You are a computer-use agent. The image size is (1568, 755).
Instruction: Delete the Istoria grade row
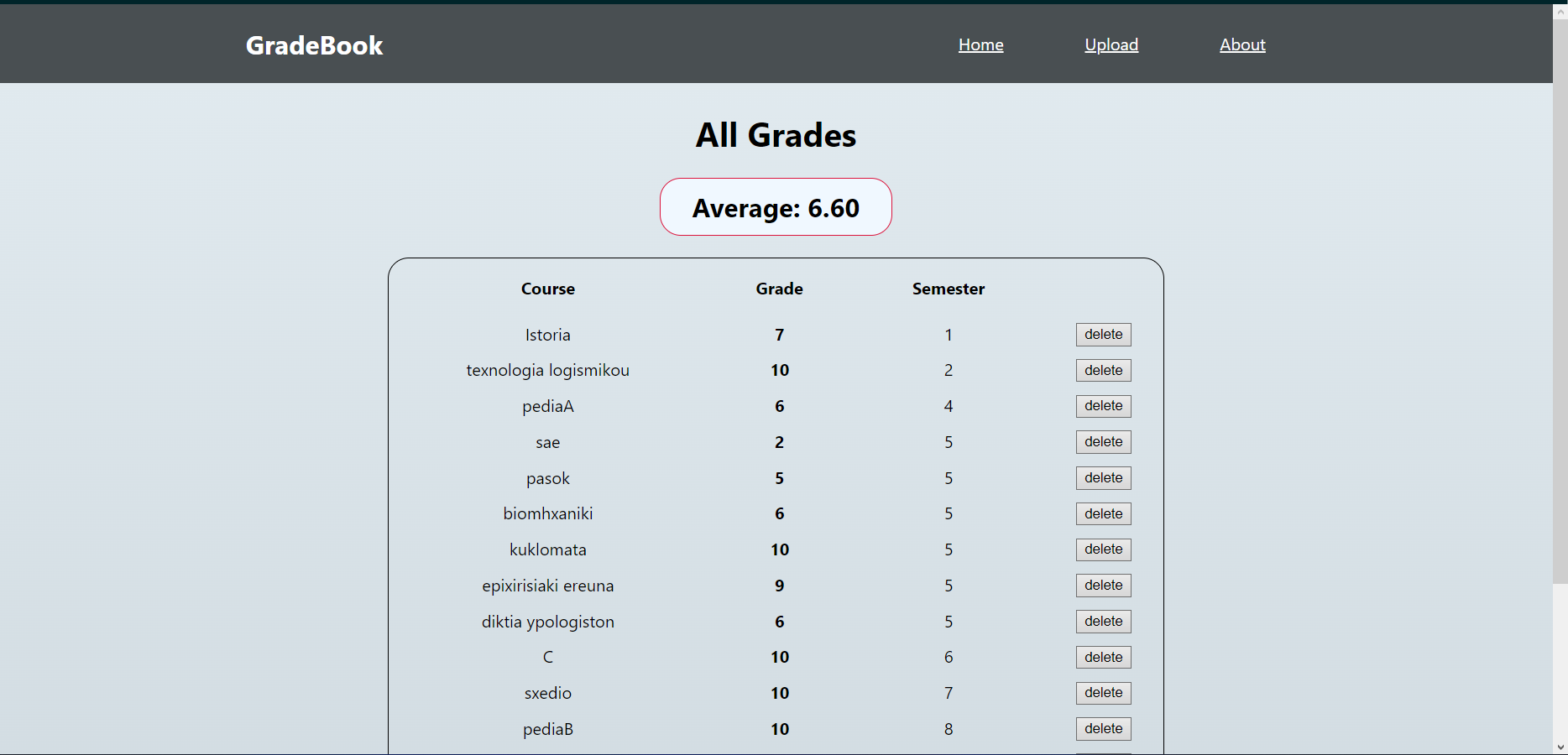point(1103,335)
